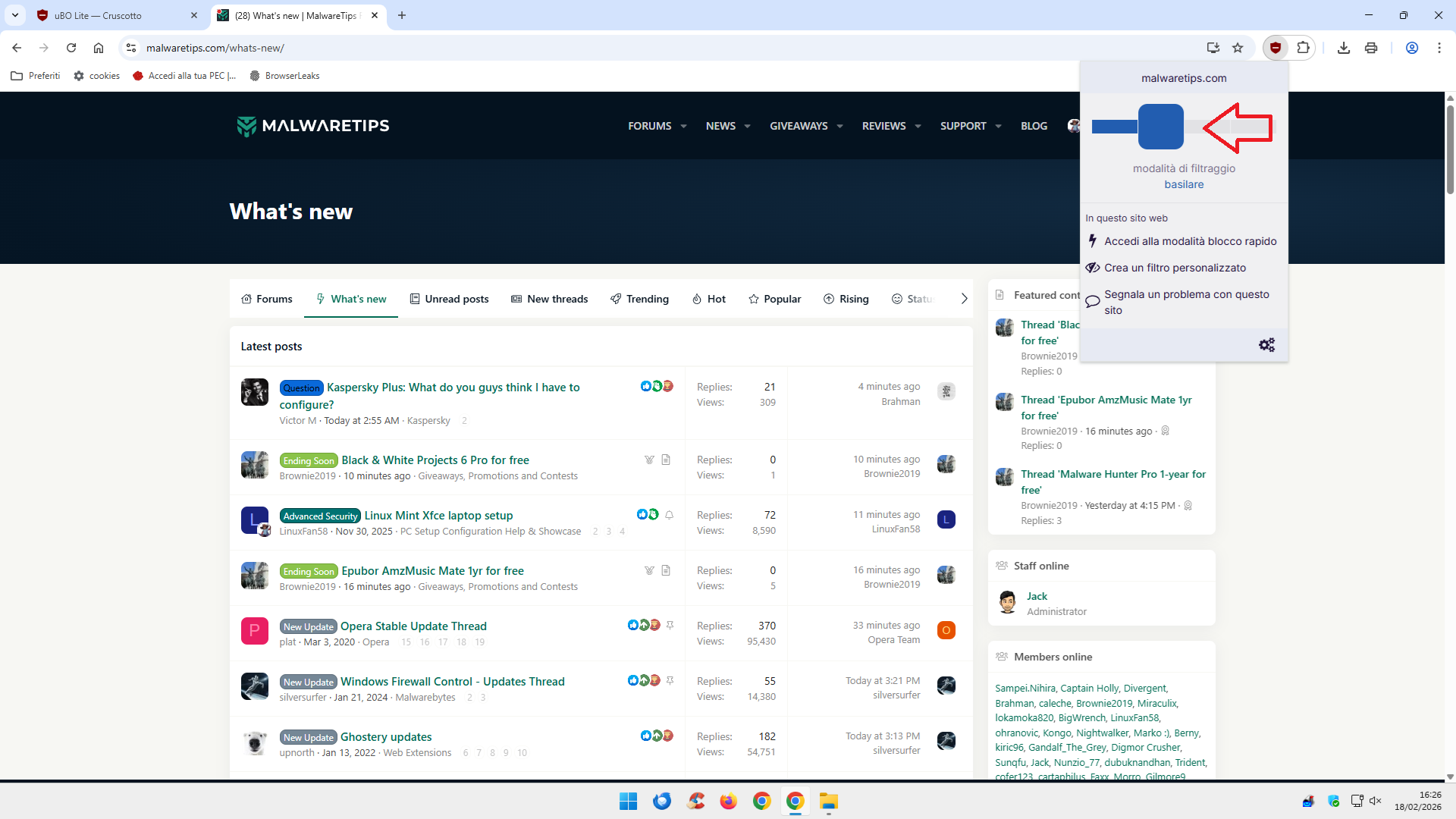Open the BLOG menu item
The width and height of the screenshot is (1456, 819).
1034,126
